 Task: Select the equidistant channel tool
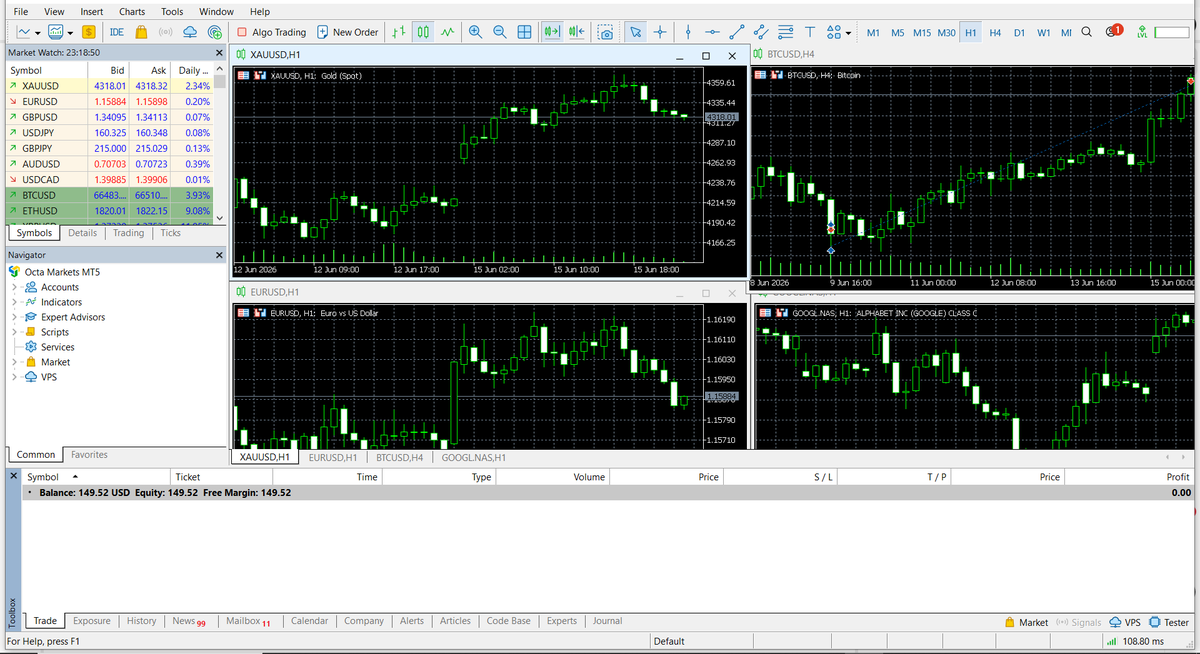761,32
